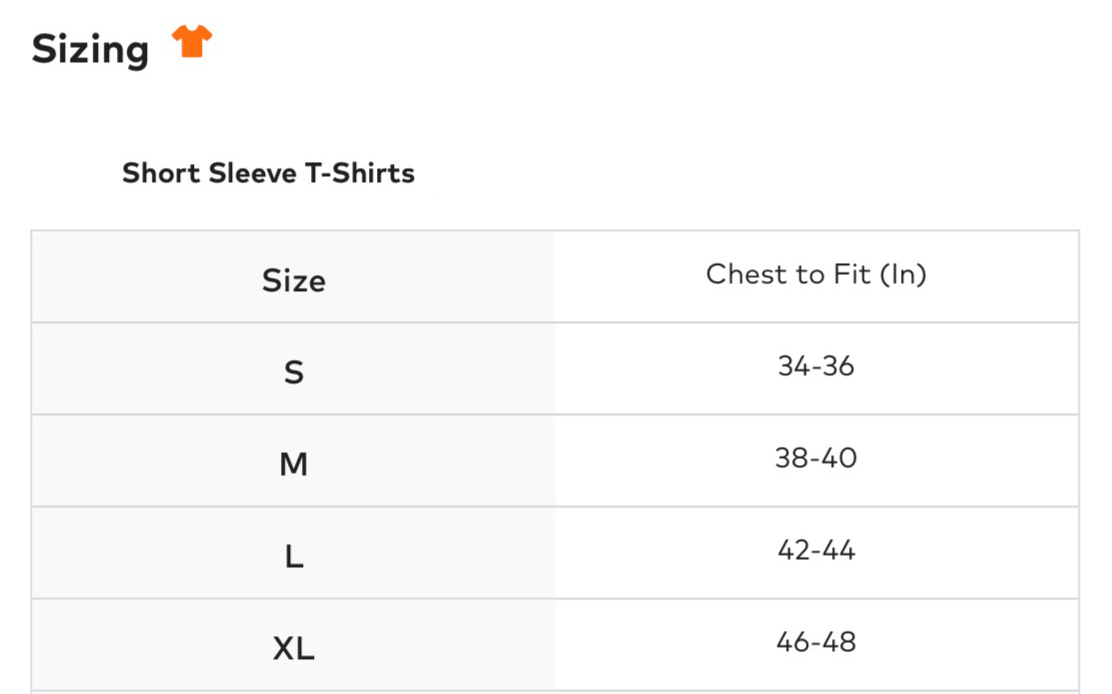Image resolution: width=1112 pixels, height=694 pixels.
Task: Click the Sizing heading text
Action: (90, 49)
